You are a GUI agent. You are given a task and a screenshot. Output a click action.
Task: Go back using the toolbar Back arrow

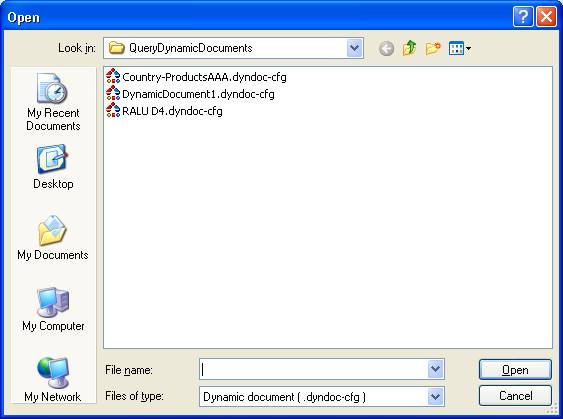click(x=386, y=48)
